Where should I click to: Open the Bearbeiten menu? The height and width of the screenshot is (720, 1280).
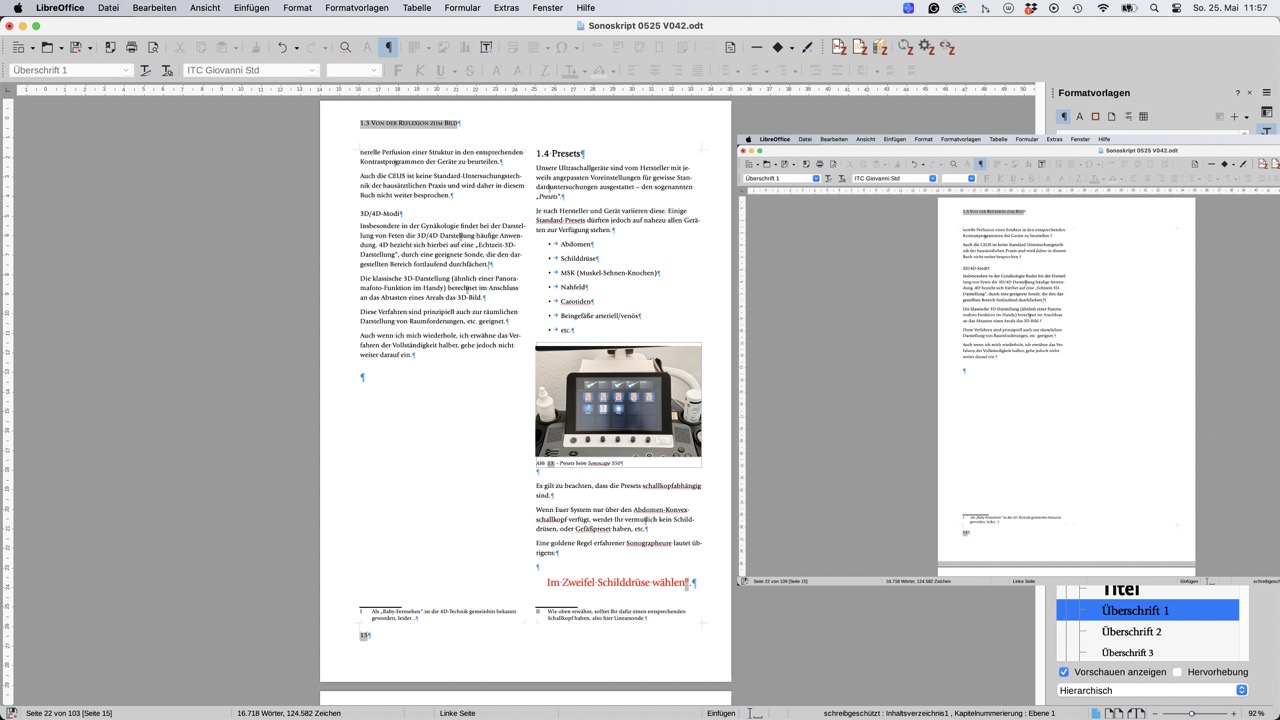154,8
